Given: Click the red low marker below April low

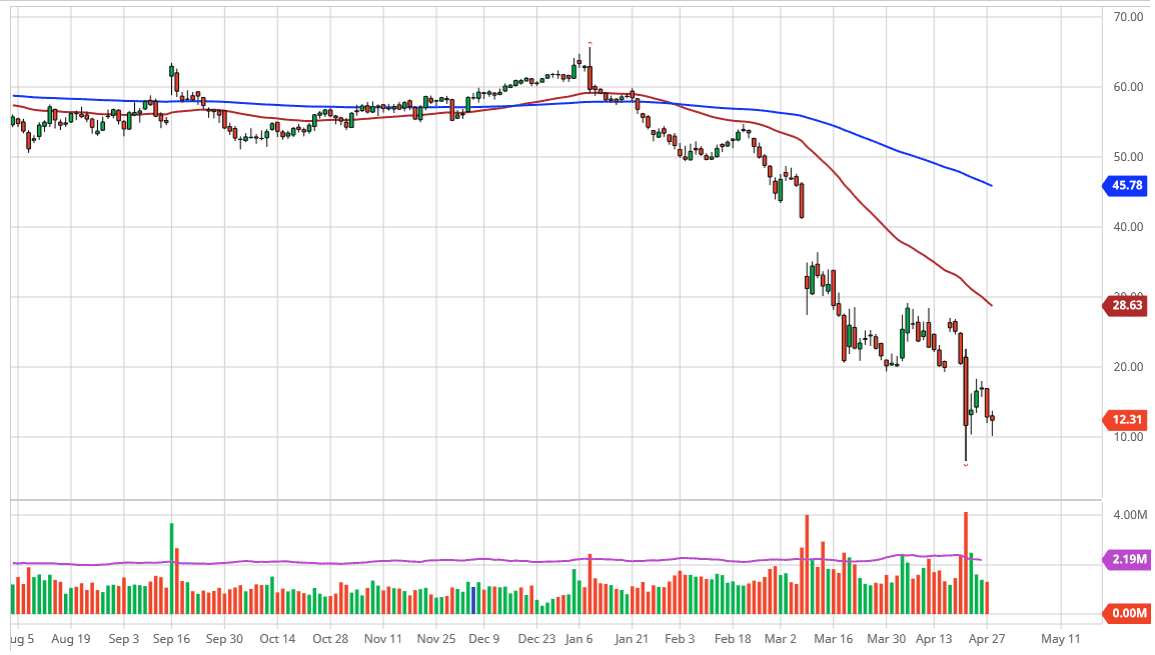Looking at the screenshot, I should [966, 466].
